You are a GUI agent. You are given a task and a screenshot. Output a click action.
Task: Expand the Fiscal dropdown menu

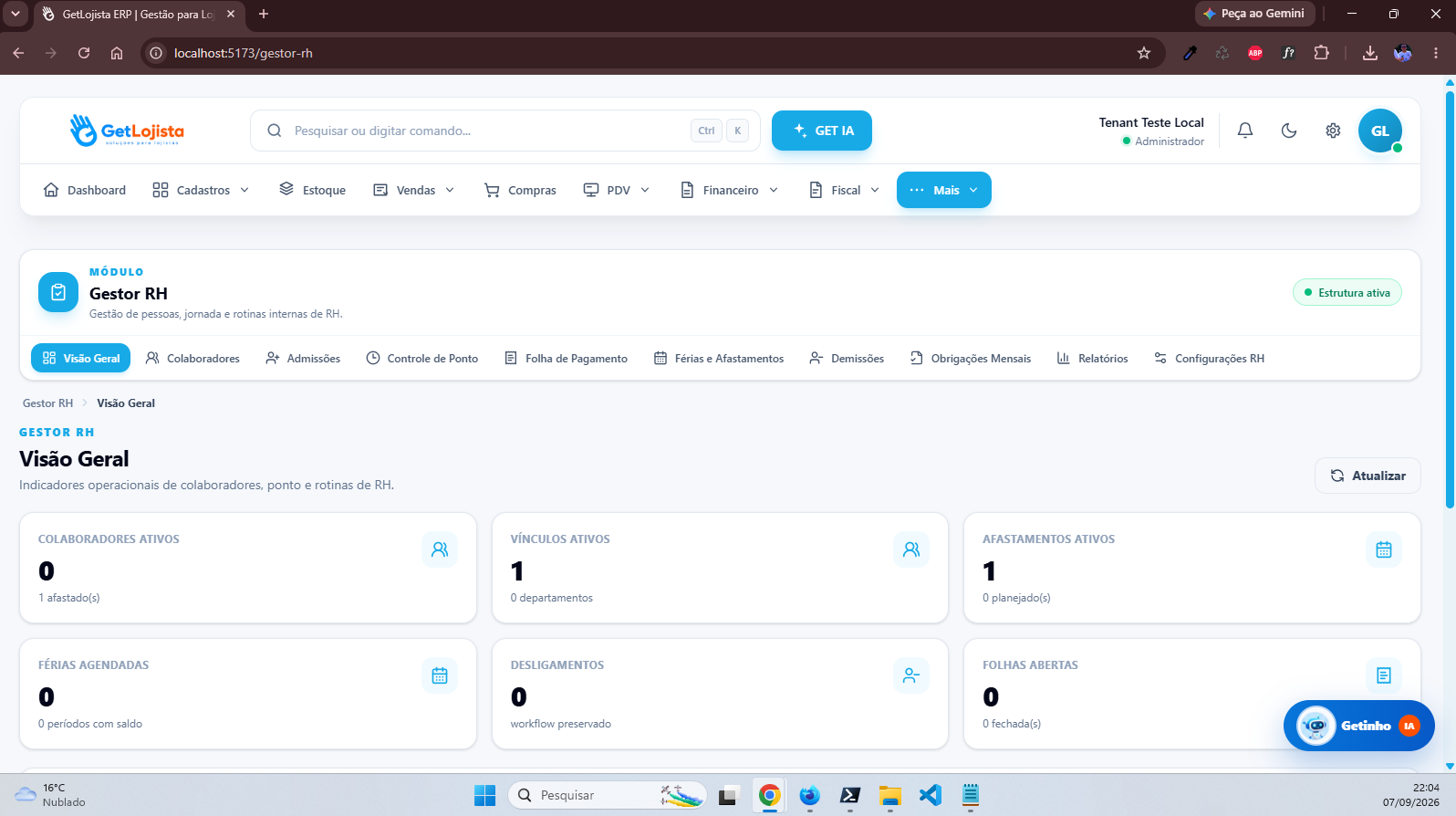844,190
